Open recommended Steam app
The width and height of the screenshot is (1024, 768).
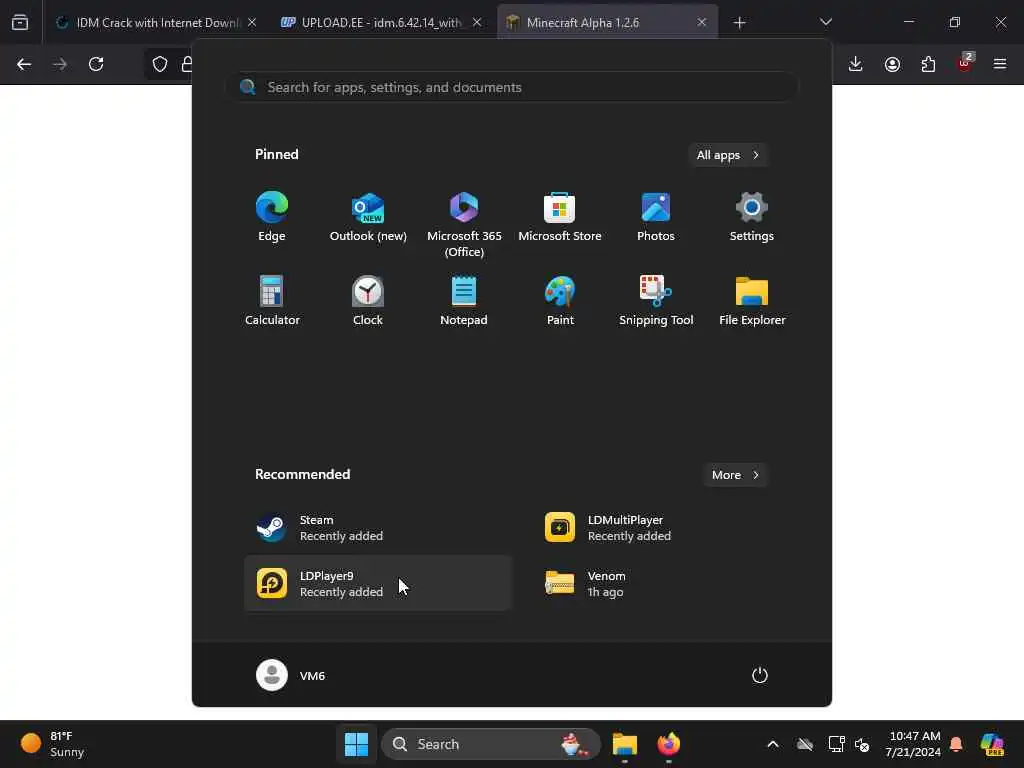377,528
